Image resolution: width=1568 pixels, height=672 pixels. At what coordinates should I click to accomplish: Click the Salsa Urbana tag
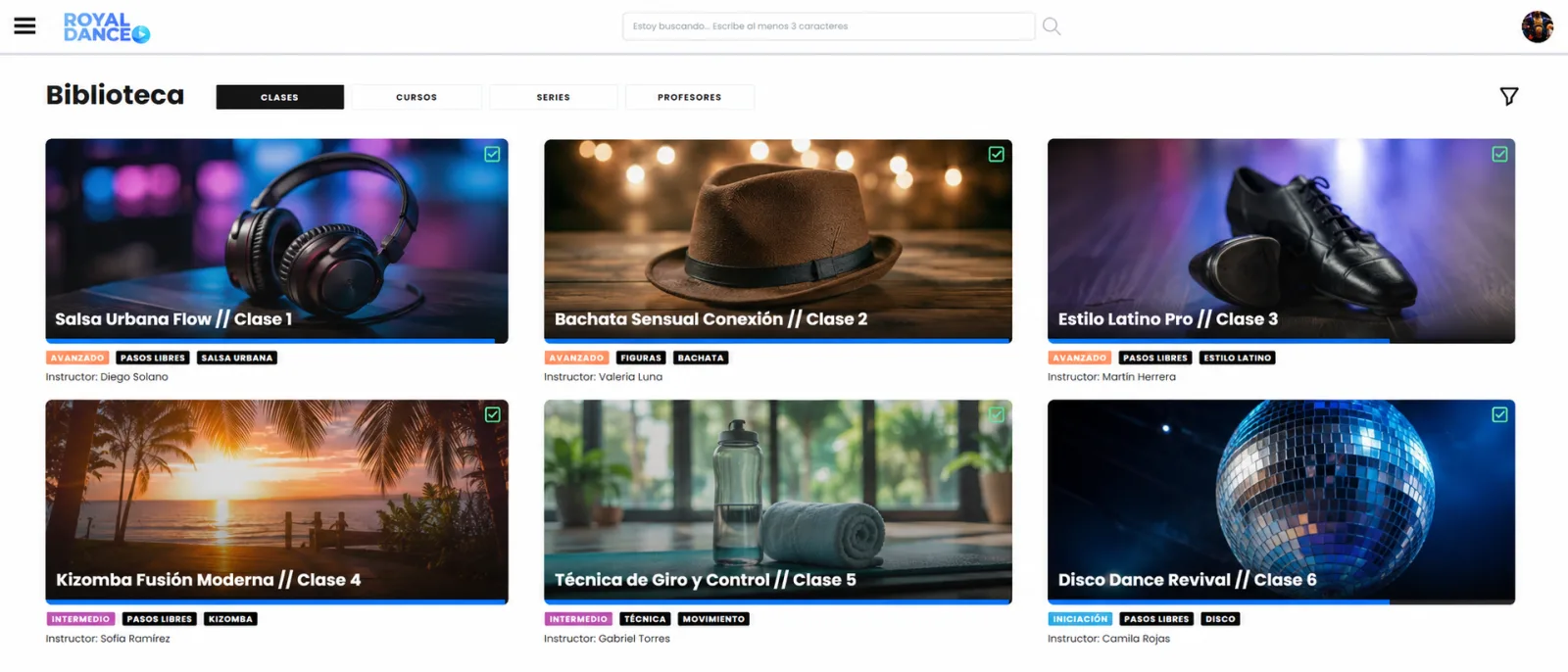click(237, 358)
